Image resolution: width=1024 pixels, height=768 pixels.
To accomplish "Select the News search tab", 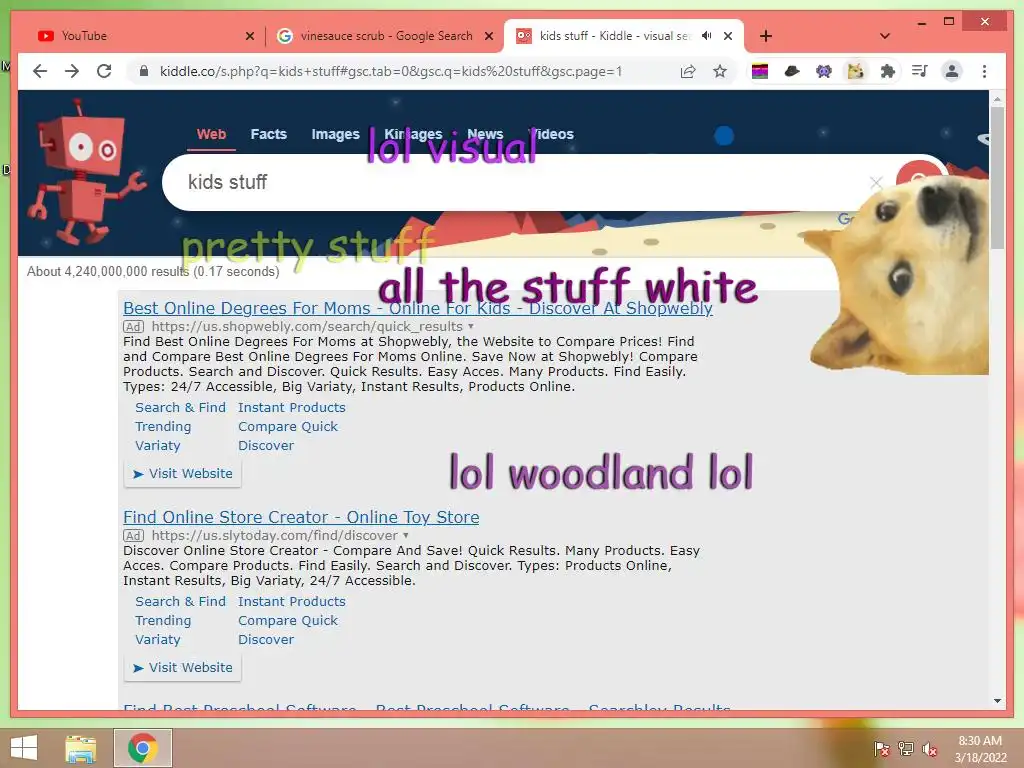I will click(485, 135).
